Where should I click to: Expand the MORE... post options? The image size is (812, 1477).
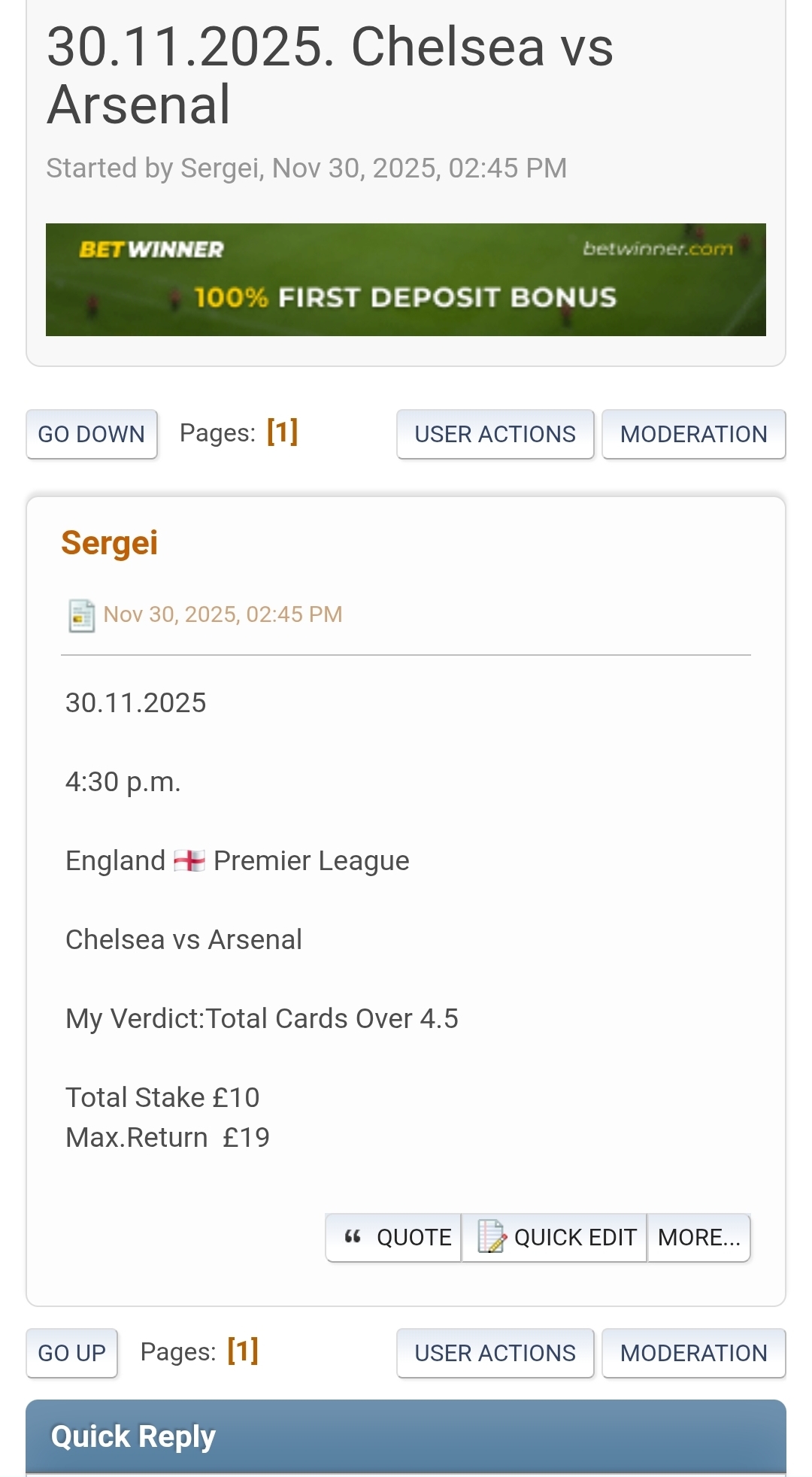[x=698, y=1237]
